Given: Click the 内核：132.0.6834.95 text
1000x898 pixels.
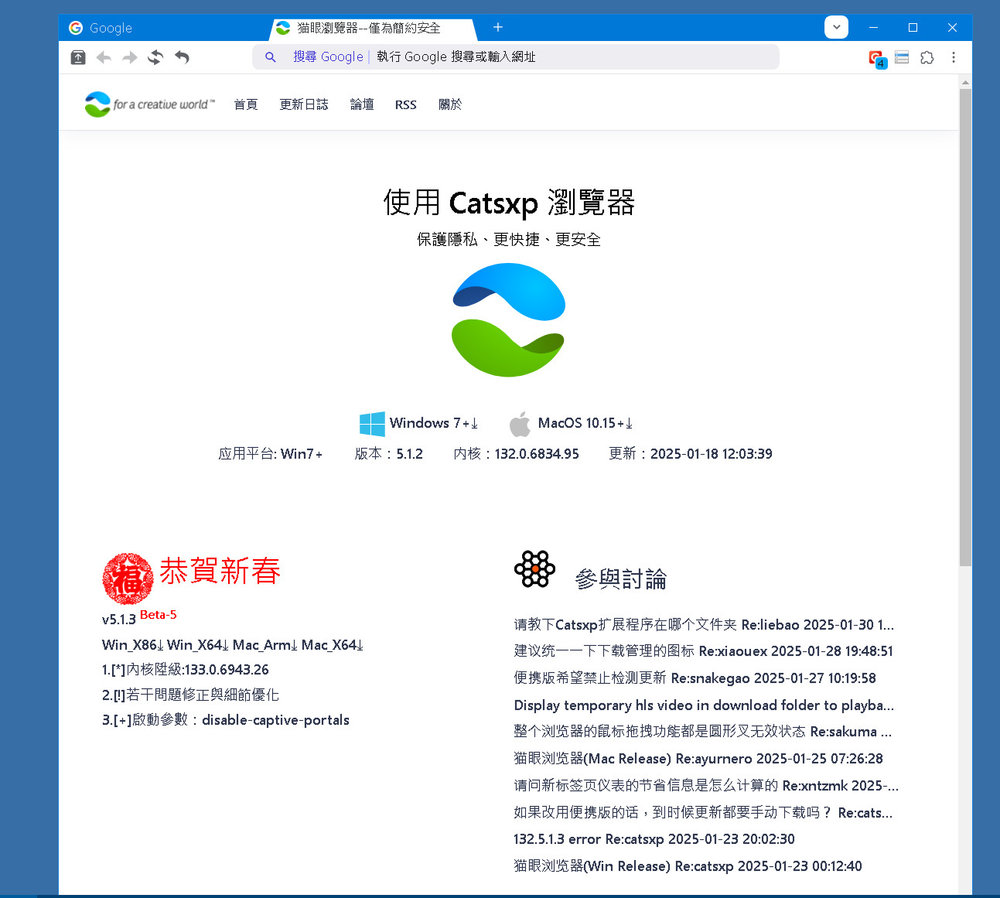Looking at the screenshot, I should [x=516, y=453].
